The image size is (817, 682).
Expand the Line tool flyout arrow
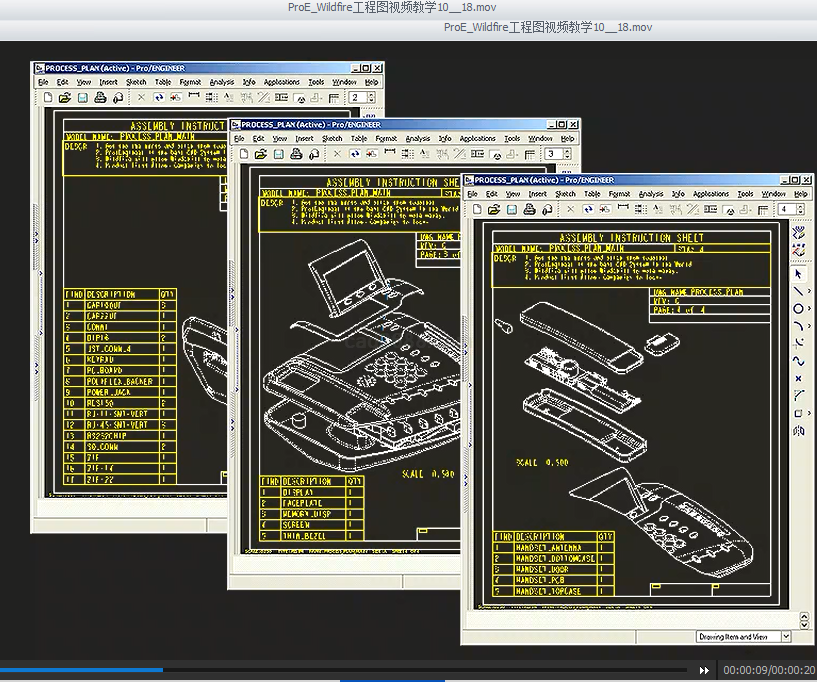point(807,291)
